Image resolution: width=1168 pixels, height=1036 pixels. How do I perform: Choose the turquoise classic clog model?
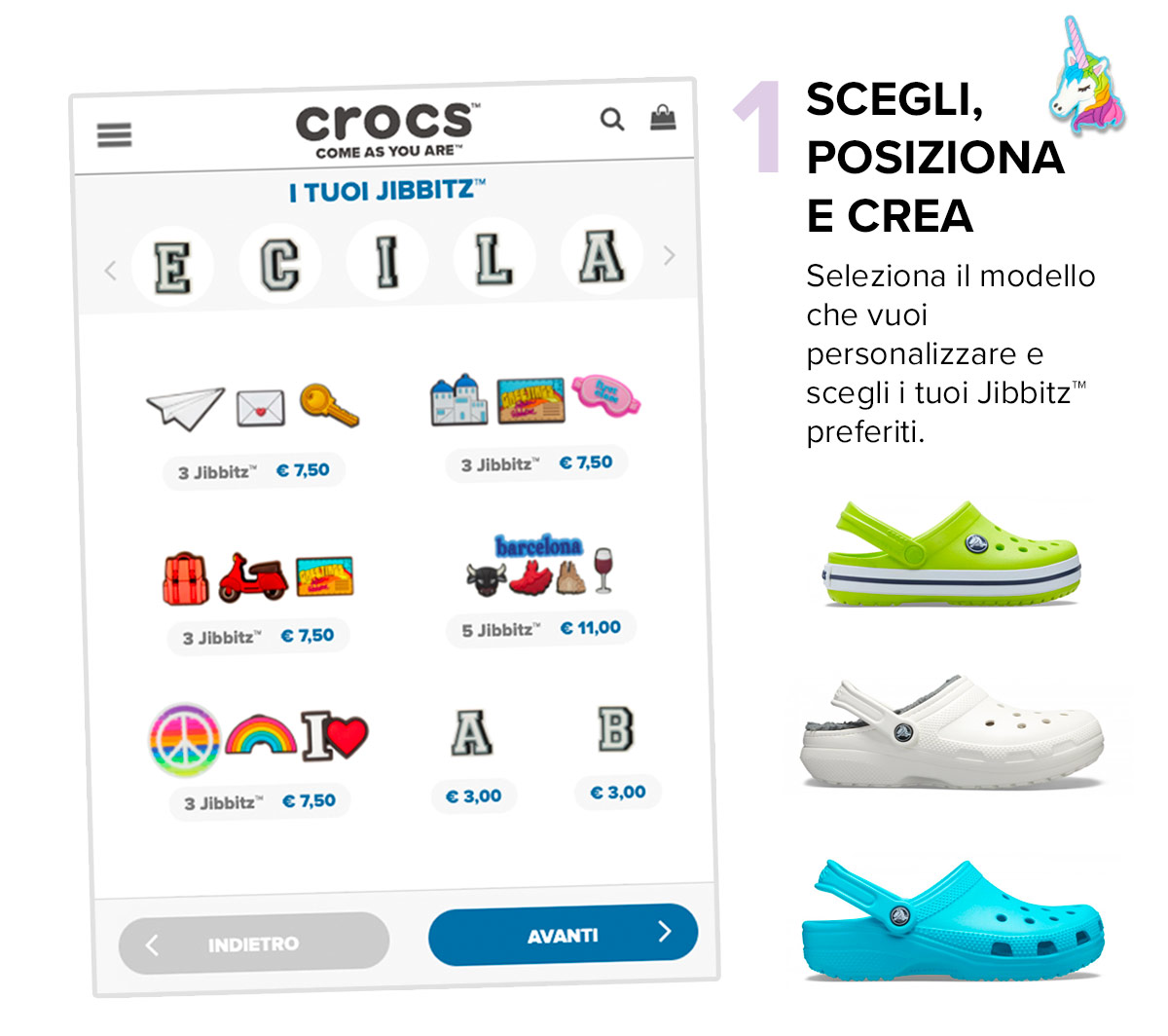pos(954,920)
